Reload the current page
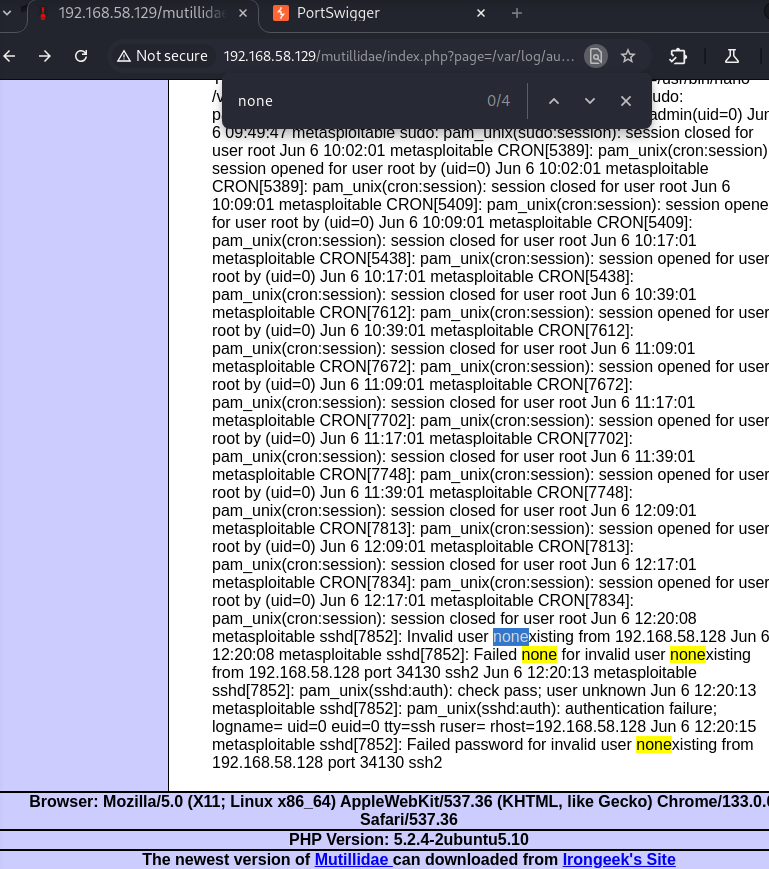The width and height of the screenshot is (769, 869). [x=82, y=56]
